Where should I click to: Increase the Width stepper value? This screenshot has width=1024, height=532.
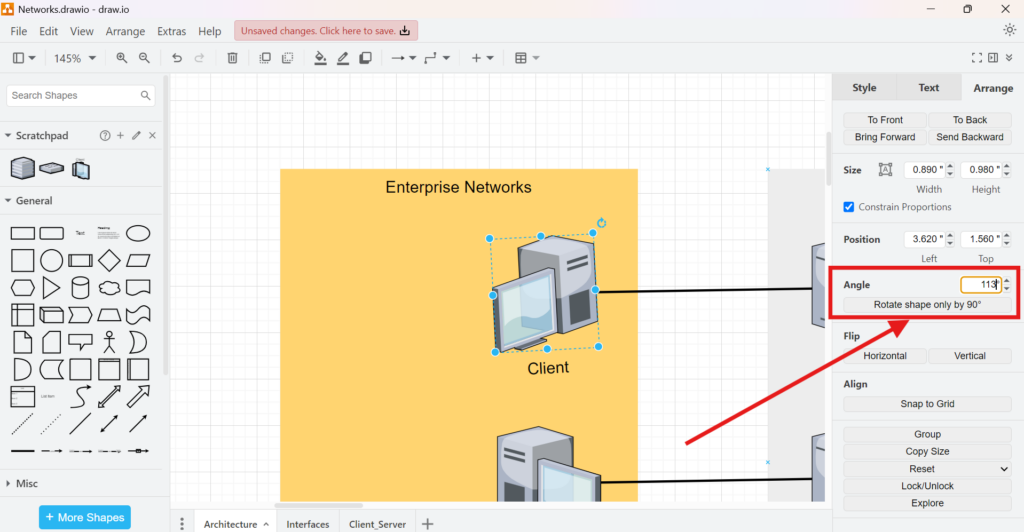point(950,166)
